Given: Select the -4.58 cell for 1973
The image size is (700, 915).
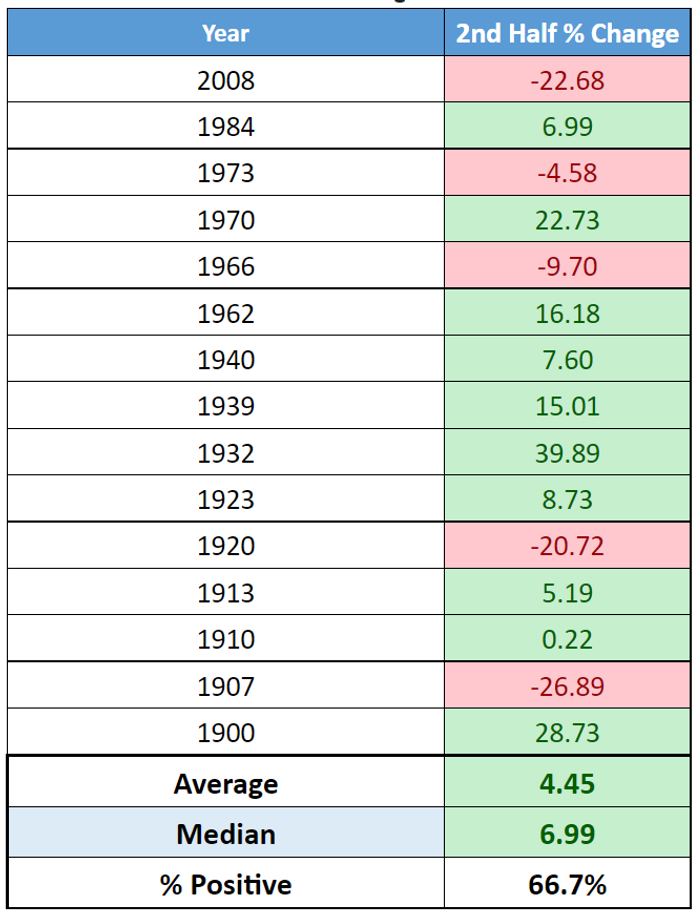Looking at the screenshot, I should click(x=567, y=173).
